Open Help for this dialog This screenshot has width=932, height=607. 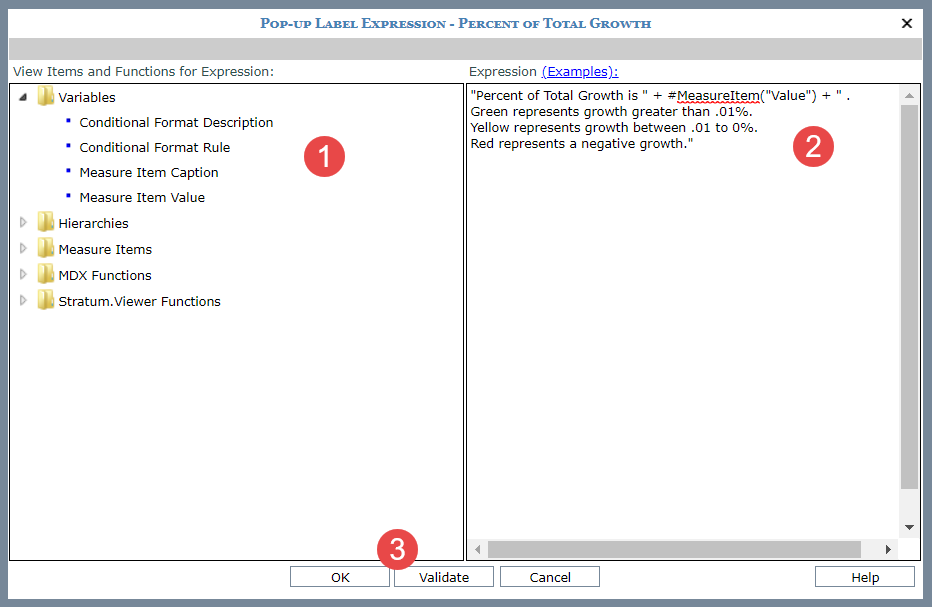coord(864,577)
